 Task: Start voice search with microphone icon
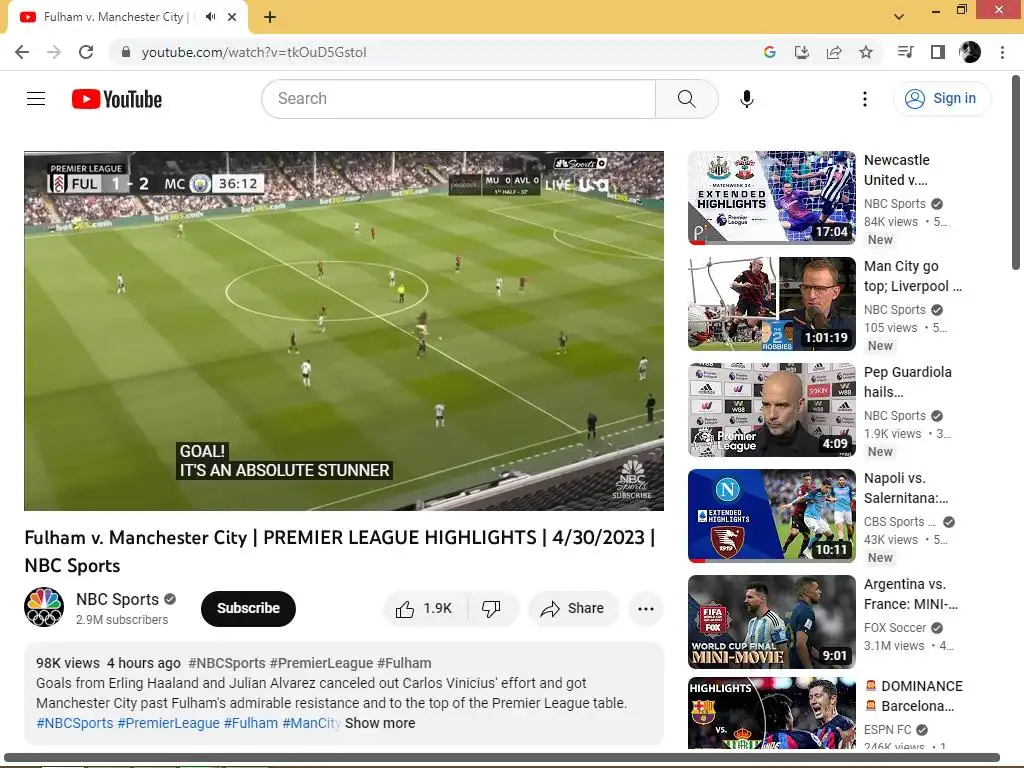(746, 99)
